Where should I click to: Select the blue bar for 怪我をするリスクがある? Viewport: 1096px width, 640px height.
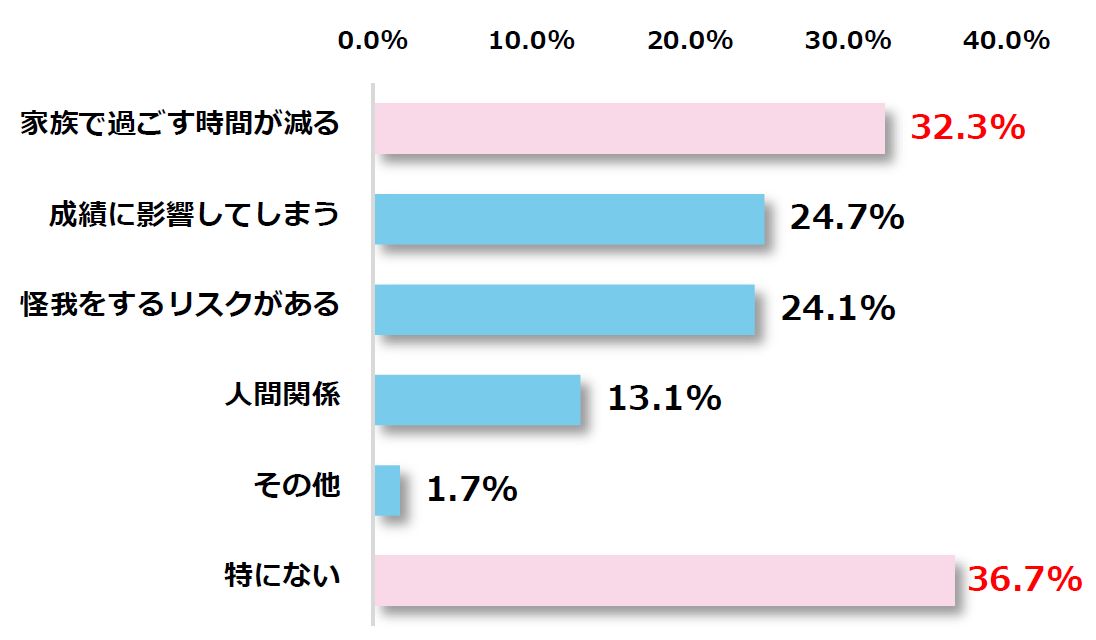[x=564, y=309]
